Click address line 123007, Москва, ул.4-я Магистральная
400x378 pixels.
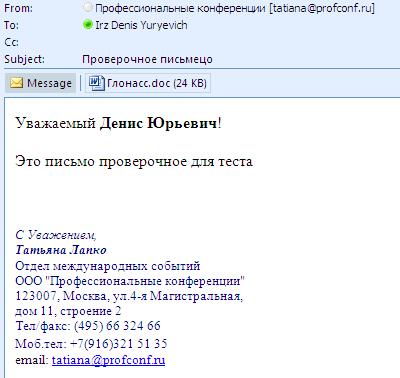pos(129,296)
